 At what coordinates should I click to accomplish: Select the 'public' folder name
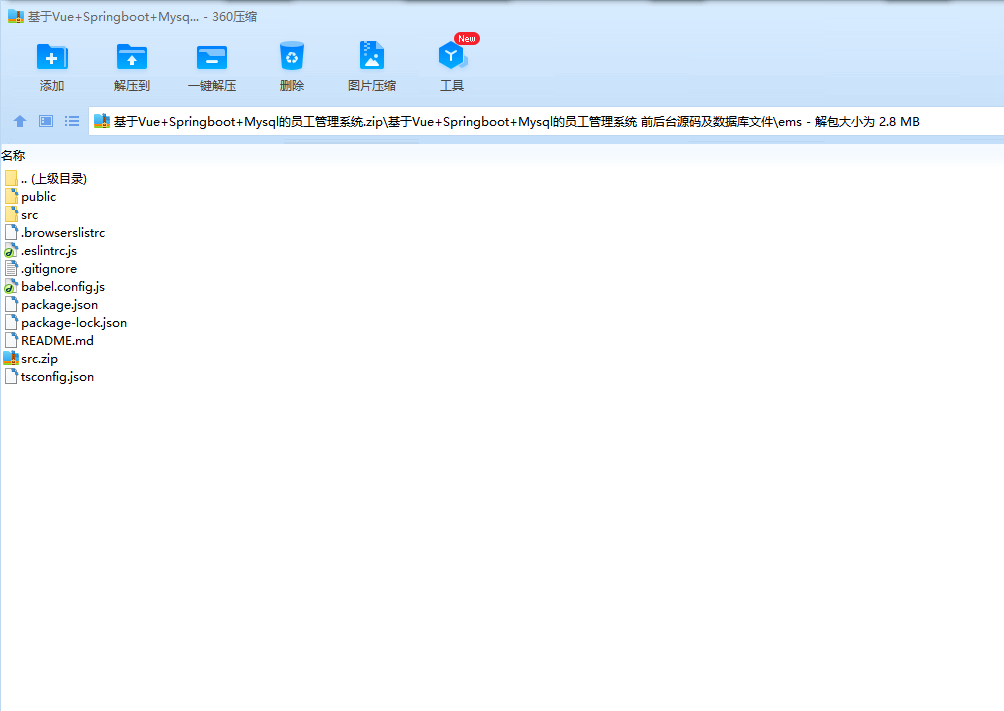38,197
